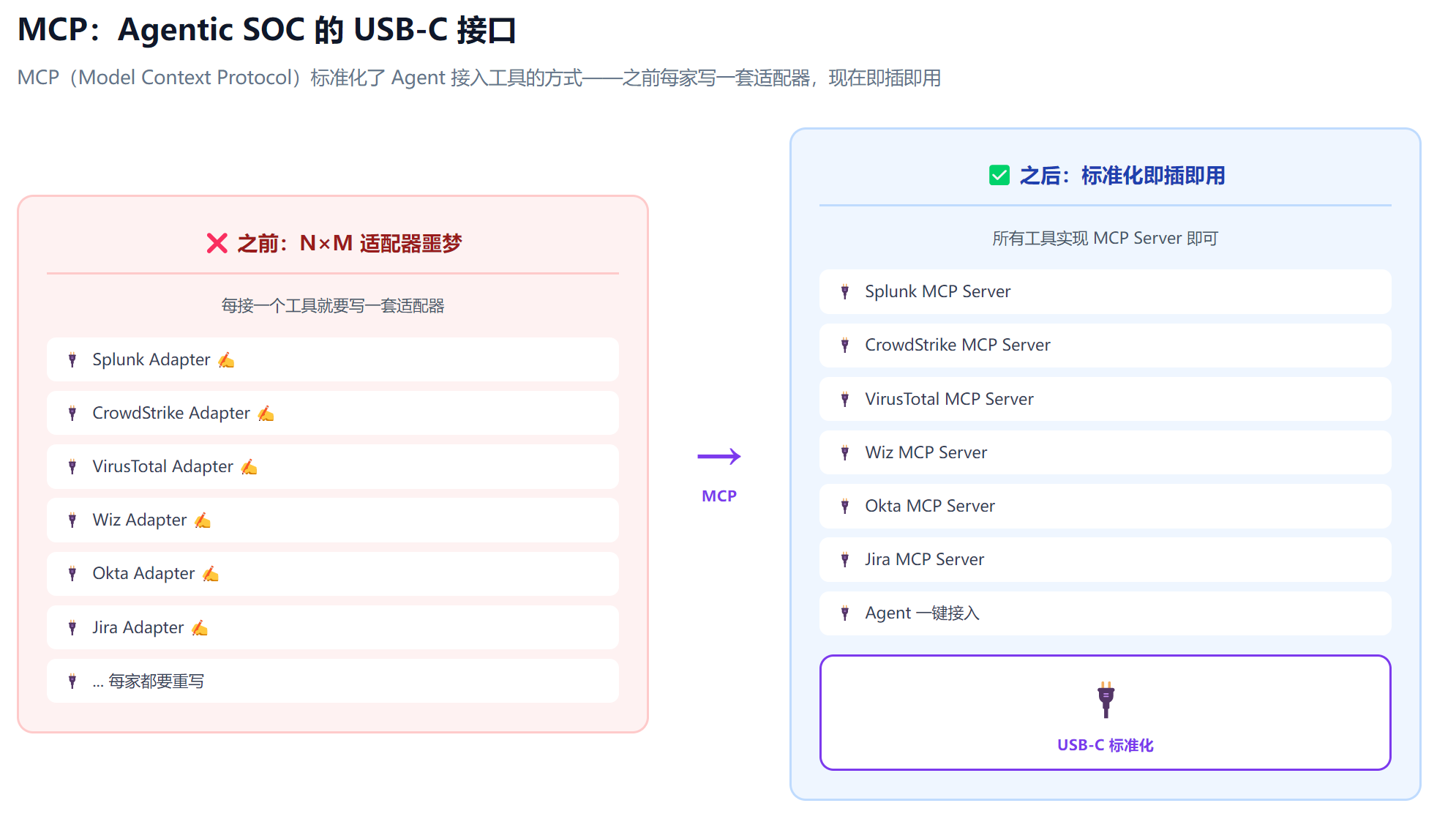Click the slide title 'MCP：Agentic SOC 的 USB-C 接口'
Viewport: 1456px width, 814px height.
267,30
